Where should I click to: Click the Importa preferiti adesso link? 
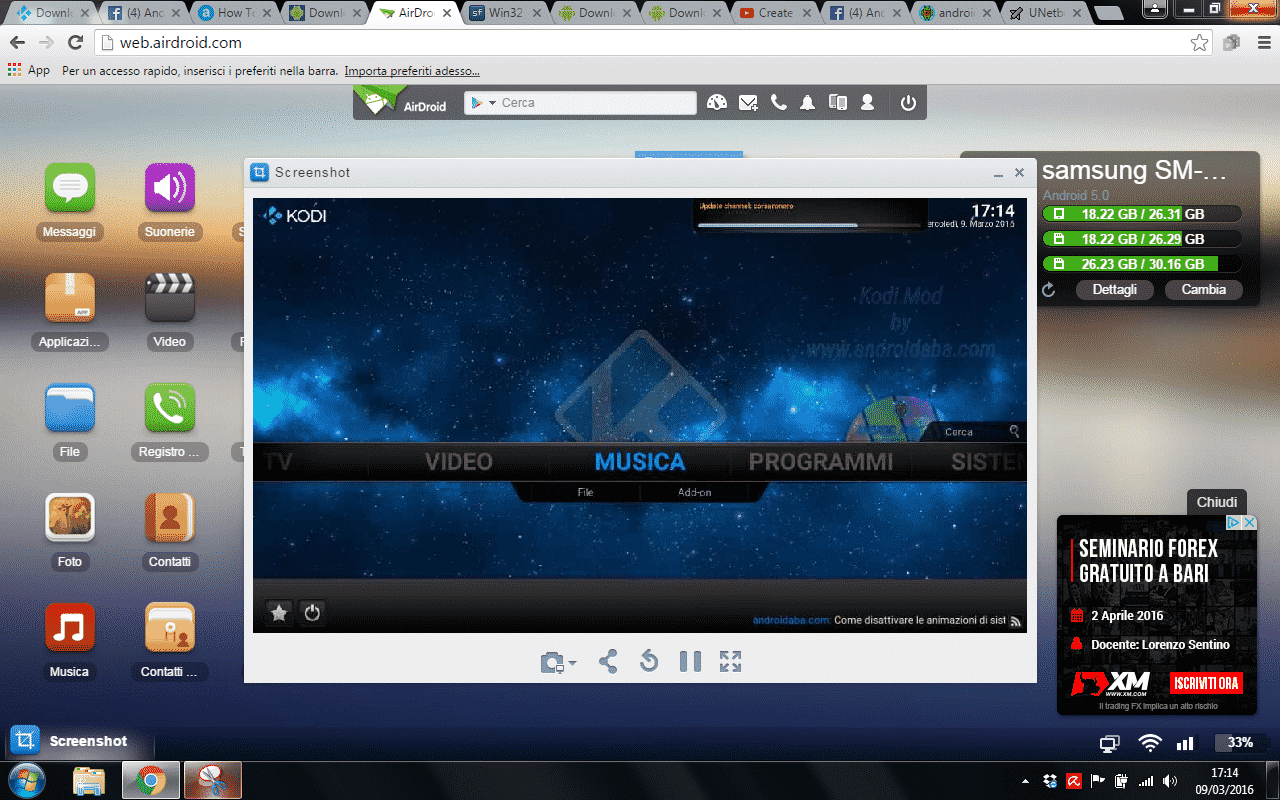[x=412, y=71]
